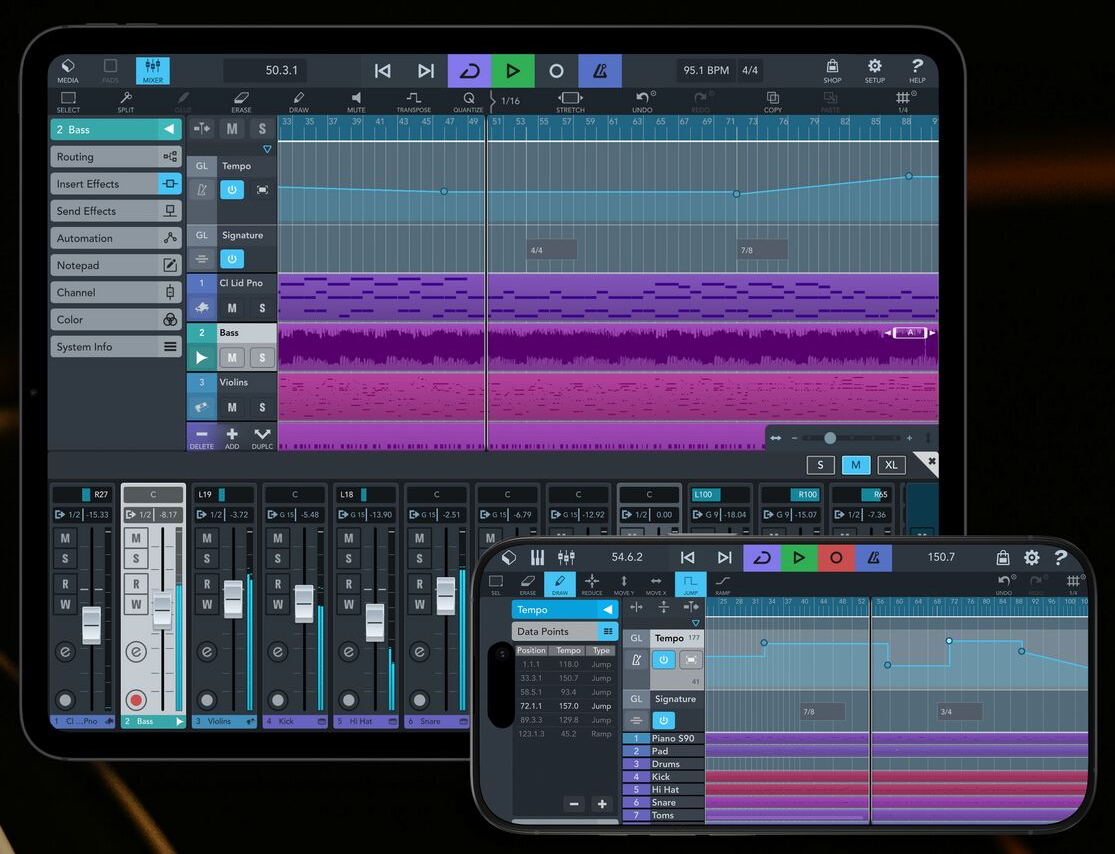Select the Reduce tool on the iPhone
Viewport: 1115px width, 854px height.
[592, 585]
